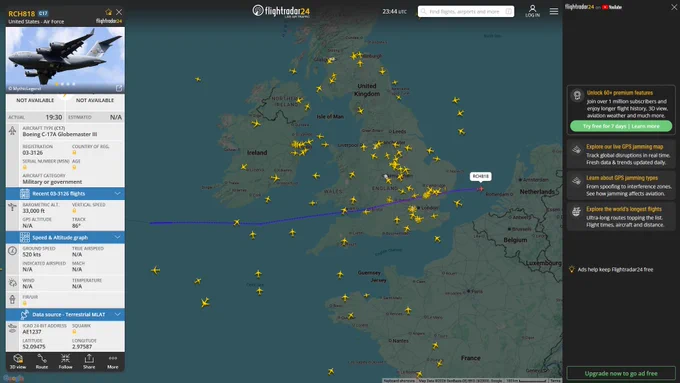Viewport: 680px width, 383px height.
Task: Close the RCH818 flight details panel
Action: (119, 12)
